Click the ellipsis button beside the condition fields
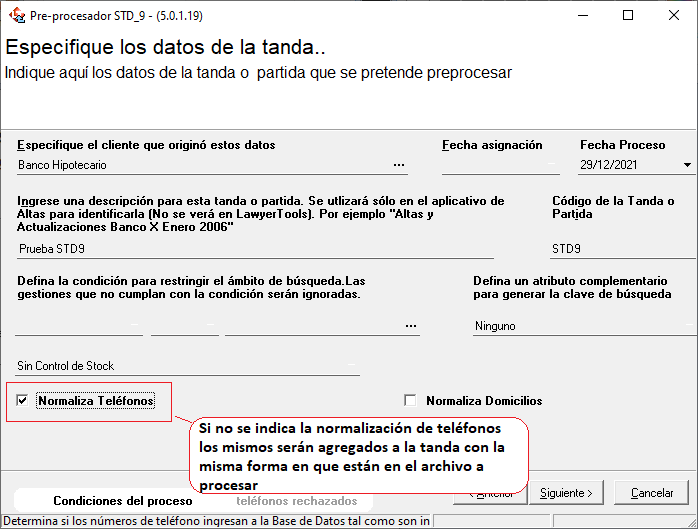 click(x=411, y=326)
